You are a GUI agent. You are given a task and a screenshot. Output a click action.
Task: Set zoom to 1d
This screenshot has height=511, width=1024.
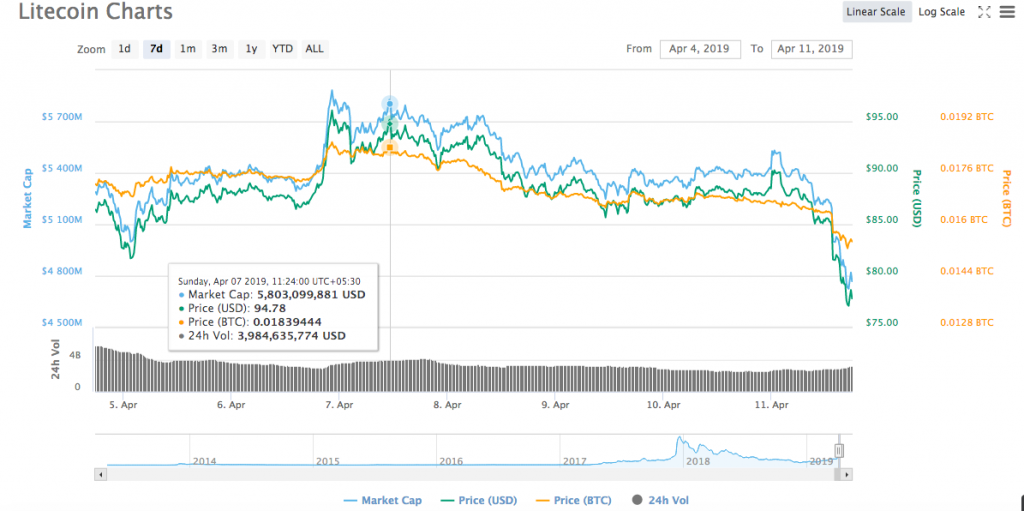[125, 49]
